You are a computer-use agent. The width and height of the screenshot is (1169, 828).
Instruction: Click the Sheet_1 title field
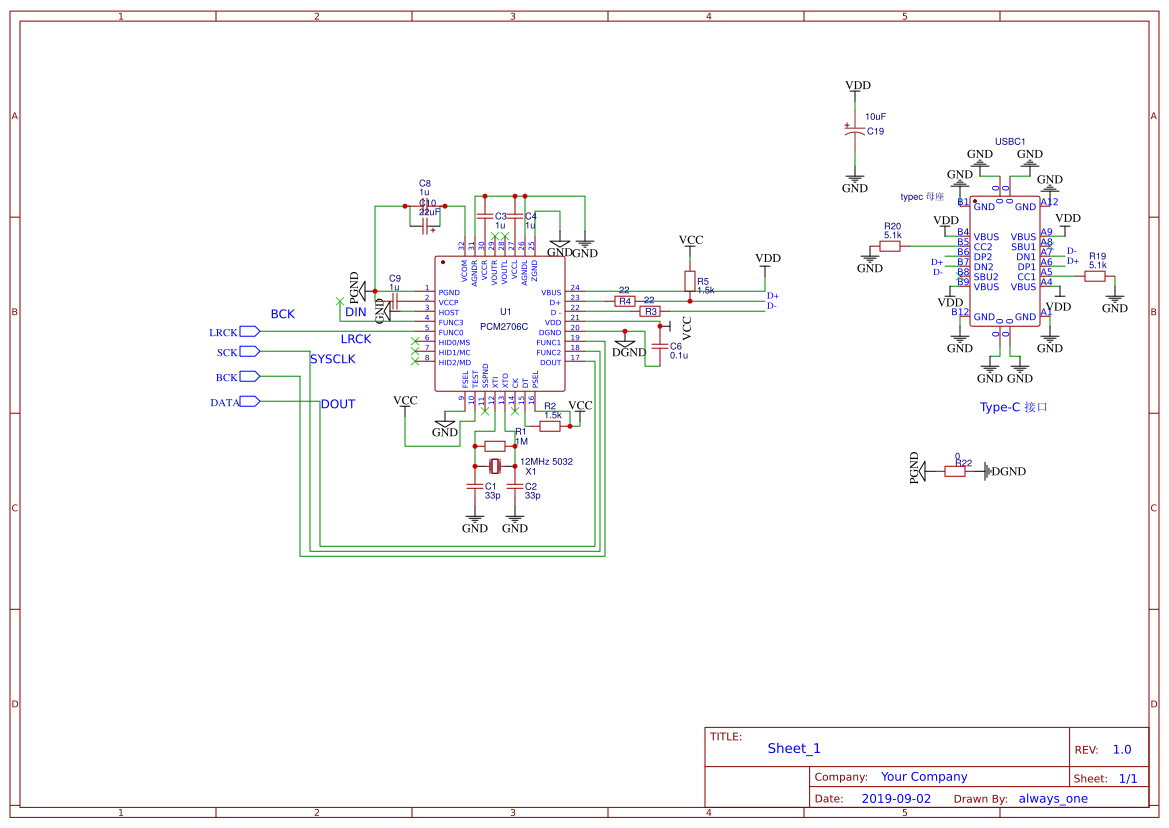pos(794,748)
